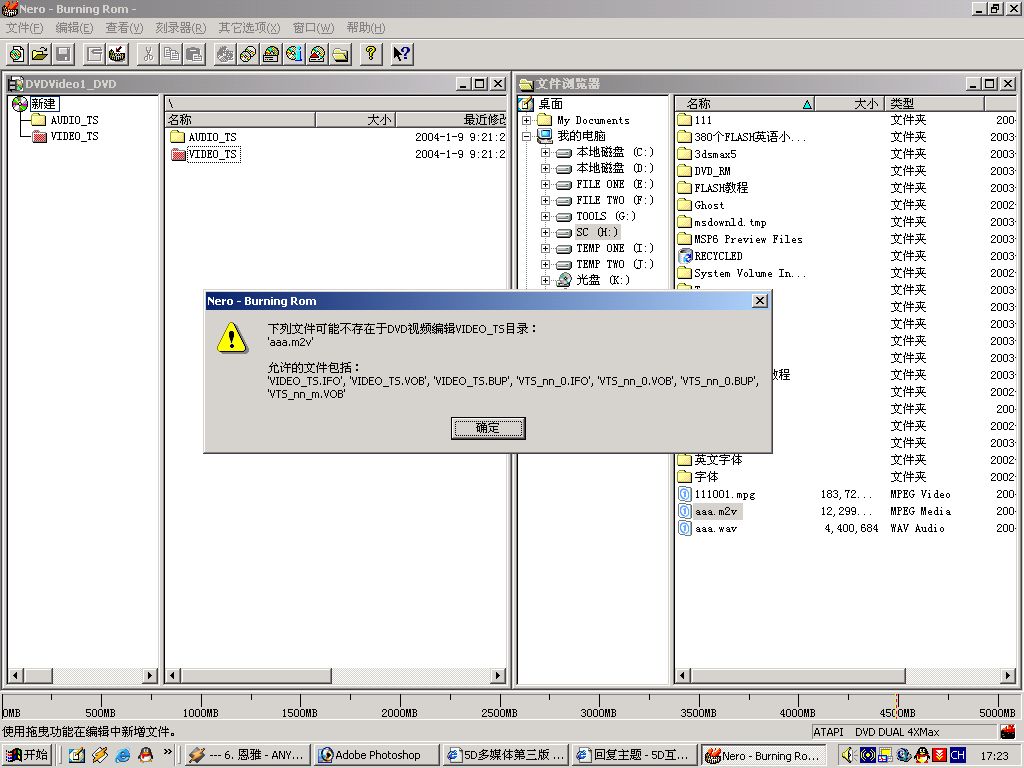Expand the TEMP ONE (I:) drive node
Viewport: 1024px width, 768px height.
(x=545, y=248)
